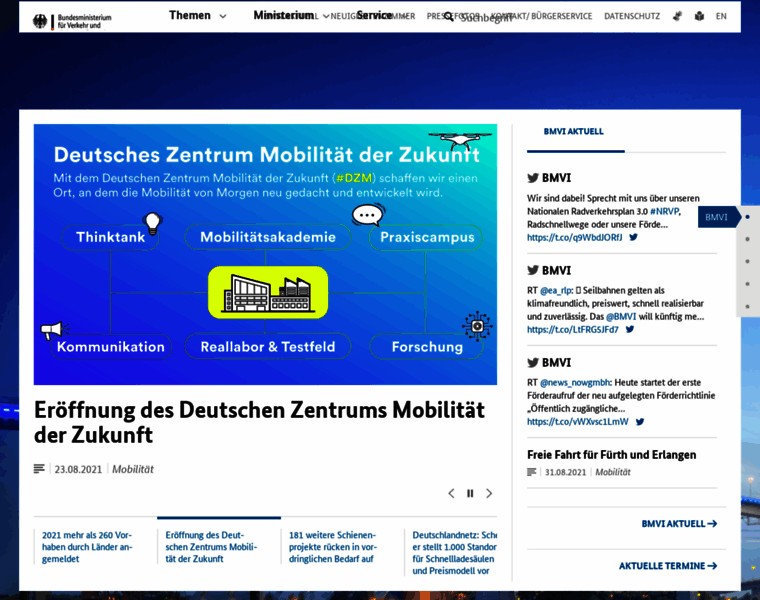Click article-type icon beside 31.08.2021
The height and width of the screenshot is (600, 760).
[532, 472]
